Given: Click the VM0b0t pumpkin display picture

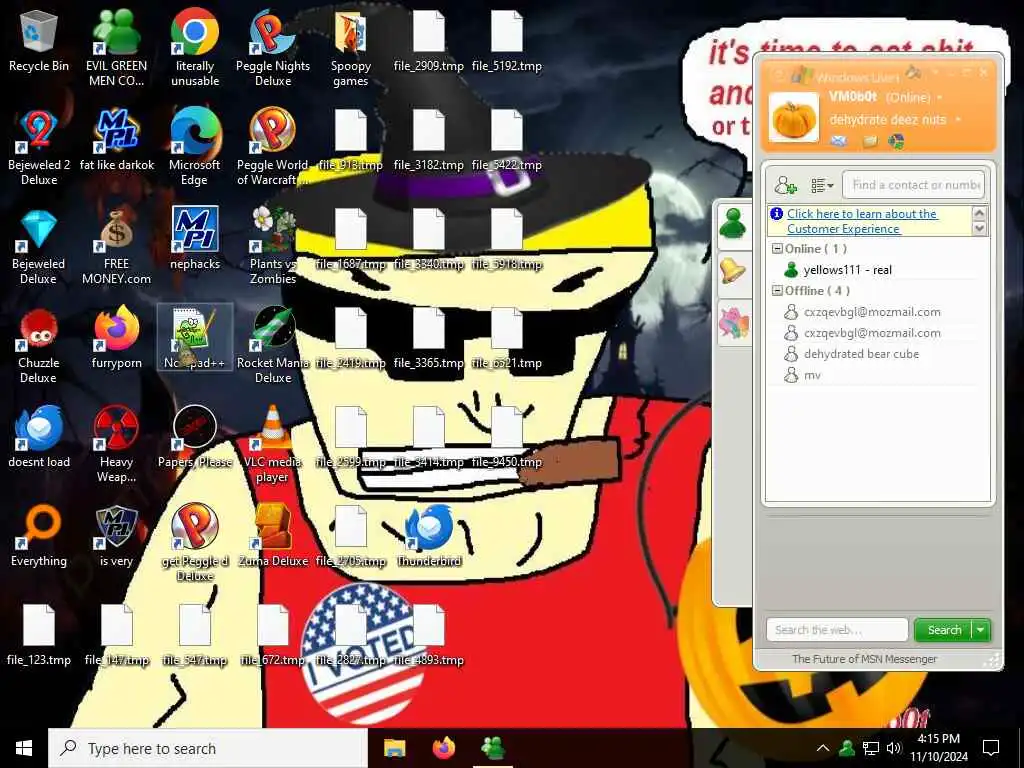Looking at the screenshot, I should (793, 118).
